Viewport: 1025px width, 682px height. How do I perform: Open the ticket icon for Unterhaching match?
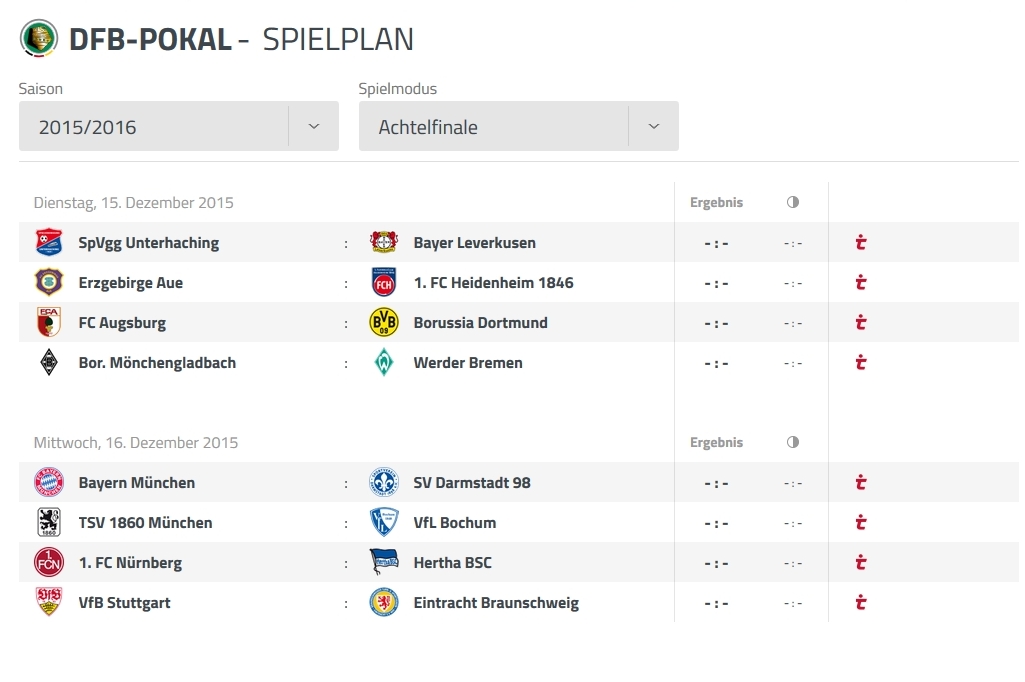[861, 243]
